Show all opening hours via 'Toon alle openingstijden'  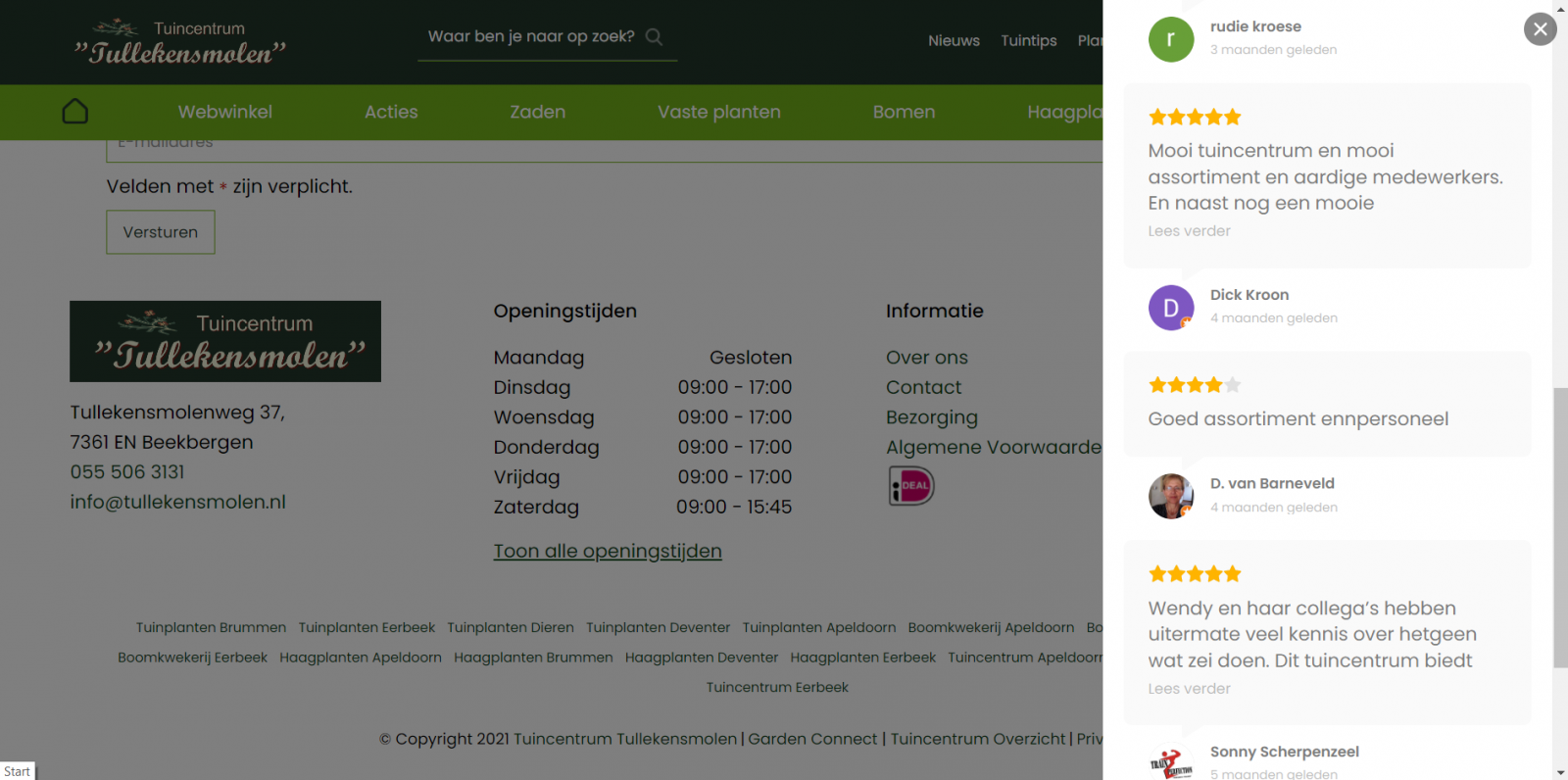pos(608,551)
